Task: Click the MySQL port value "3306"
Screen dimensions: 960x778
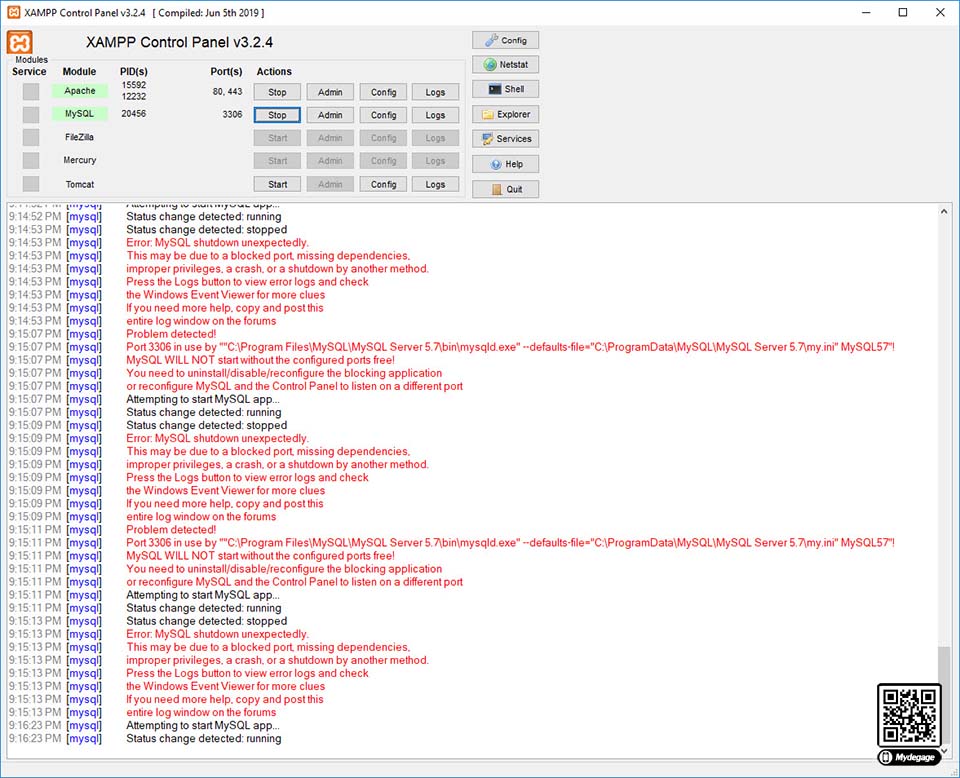Action: (x=232, y=114)
